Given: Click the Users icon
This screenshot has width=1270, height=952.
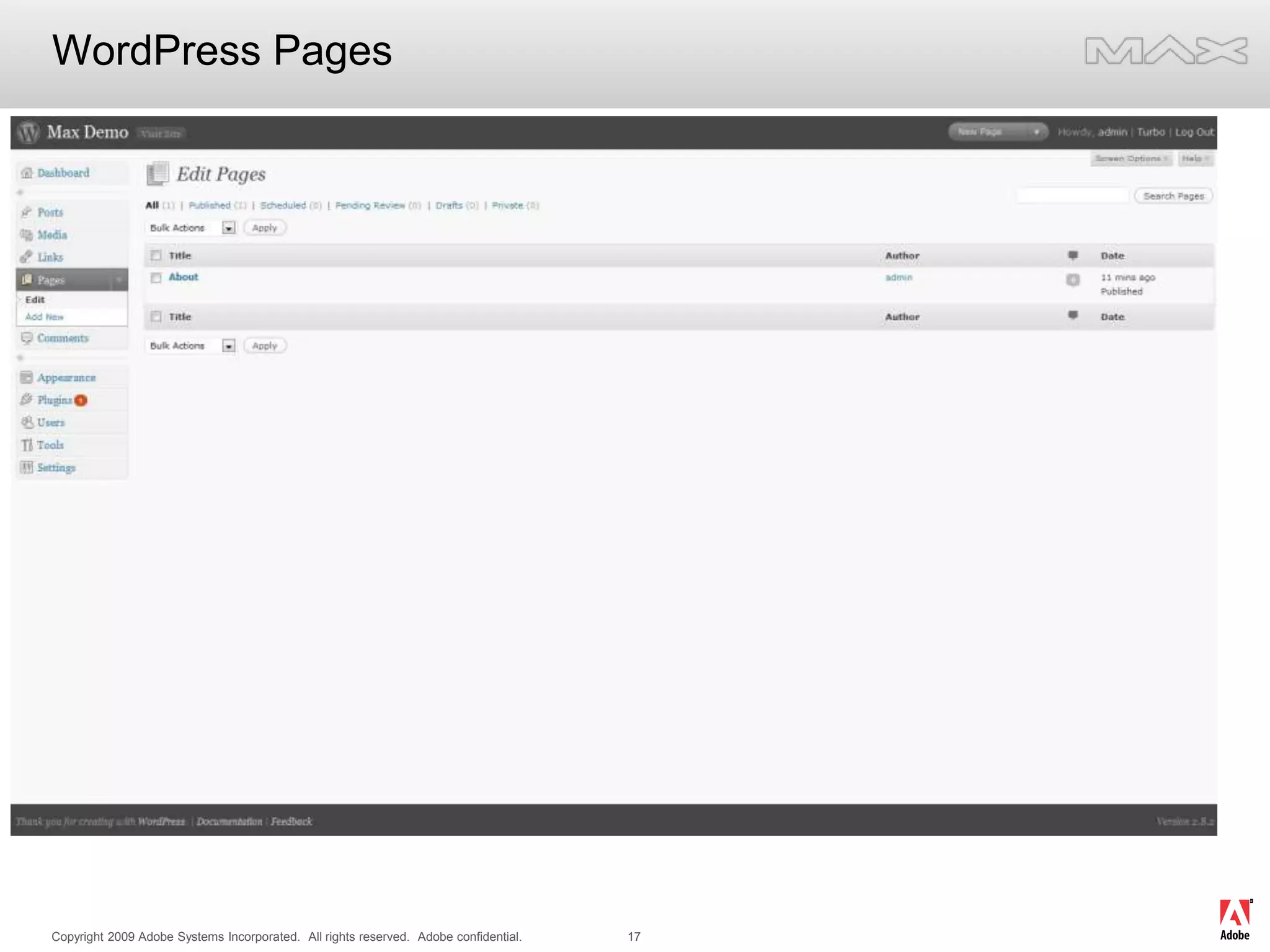Looking at the screenshot, I should (27, 422).
